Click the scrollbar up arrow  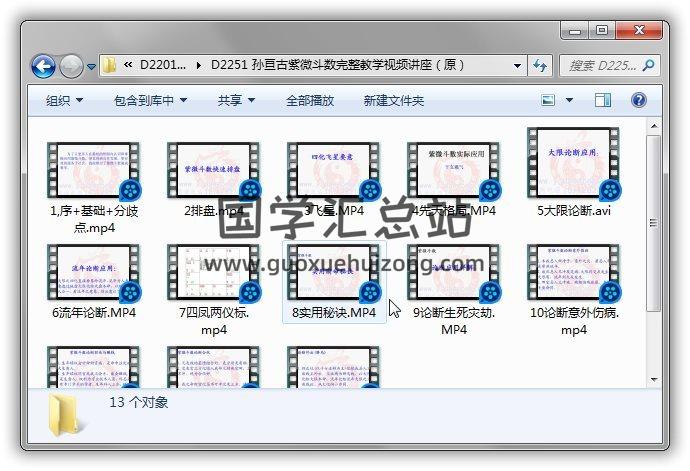[654, 126]
